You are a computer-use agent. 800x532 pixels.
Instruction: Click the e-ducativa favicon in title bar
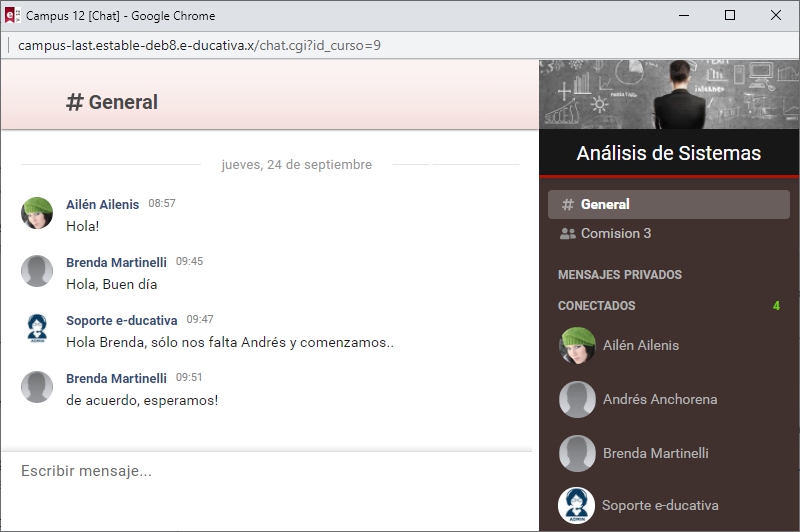click(12, 15)
